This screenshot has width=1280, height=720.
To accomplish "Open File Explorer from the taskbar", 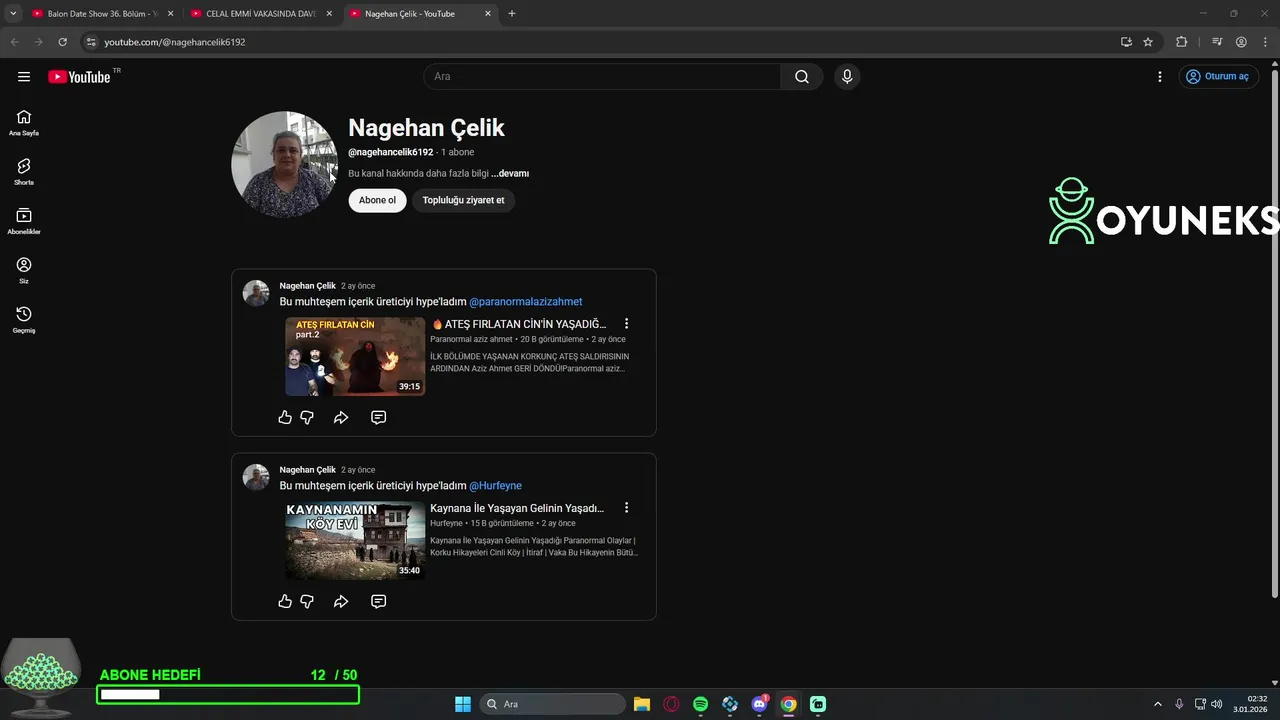I will coord(642,704).
